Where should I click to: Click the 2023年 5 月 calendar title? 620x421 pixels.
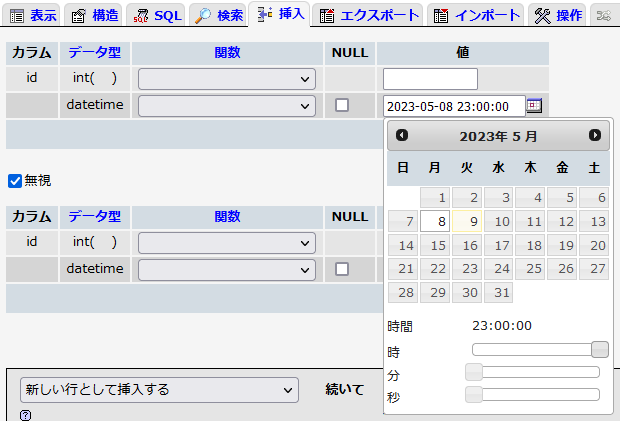point(498,136)
